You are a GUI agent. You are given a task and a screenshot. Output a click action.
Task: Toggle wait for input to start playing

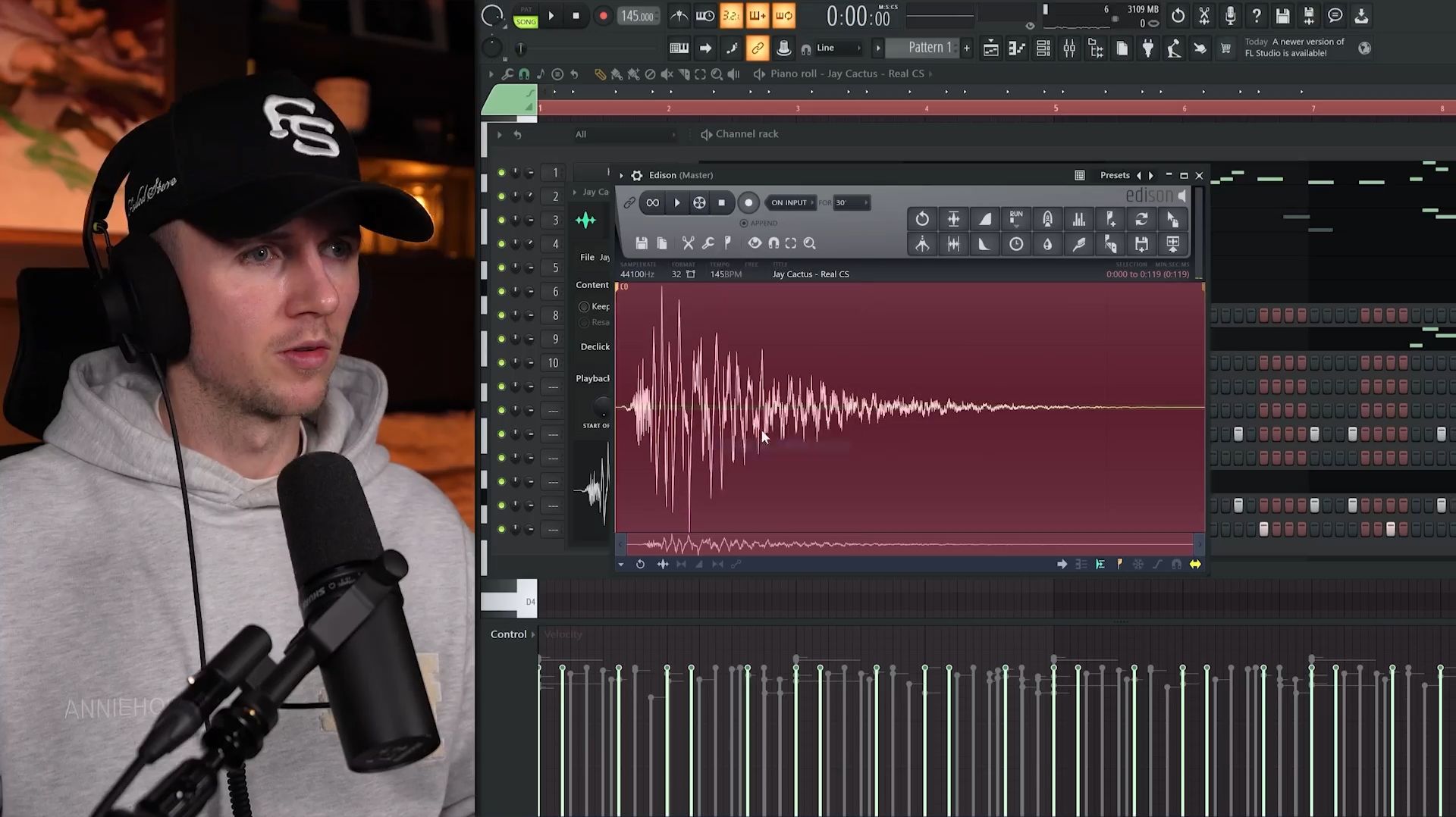pyautogui.click(x=705, y=16)
